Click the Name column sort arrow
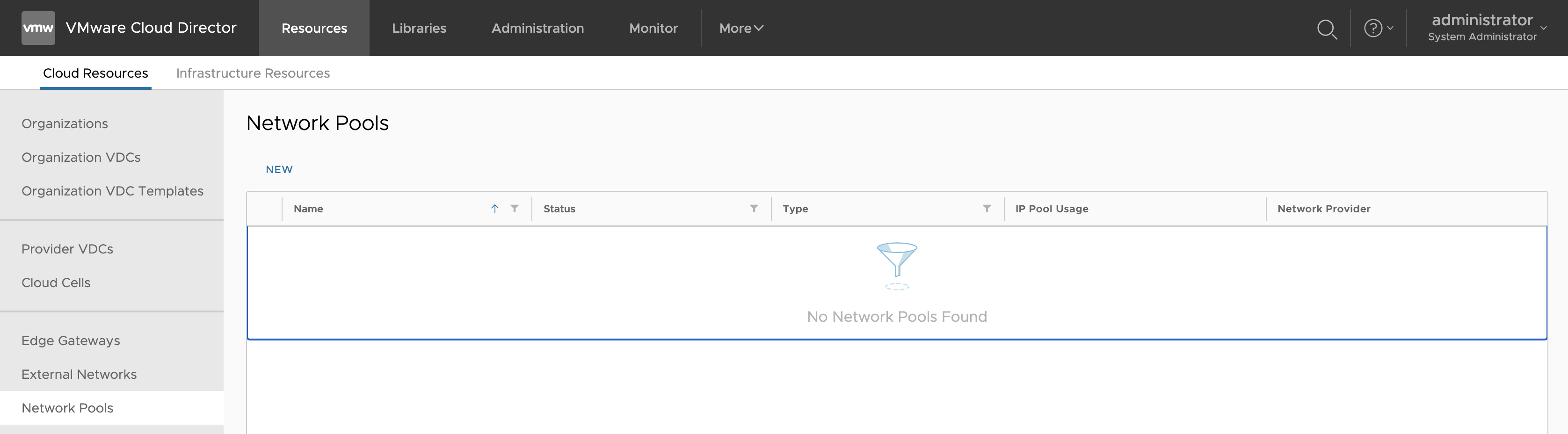This screenshot has height=434, width=1568. (494, 209)
